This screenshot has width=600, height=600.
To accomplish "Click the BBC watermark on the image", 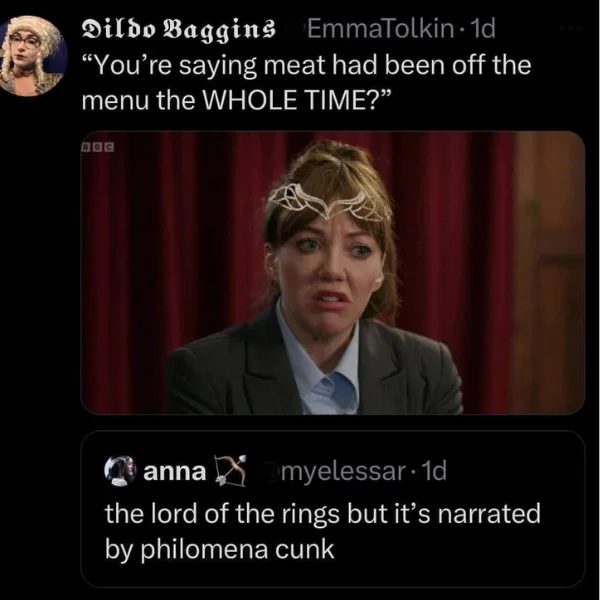I will 98,147.
